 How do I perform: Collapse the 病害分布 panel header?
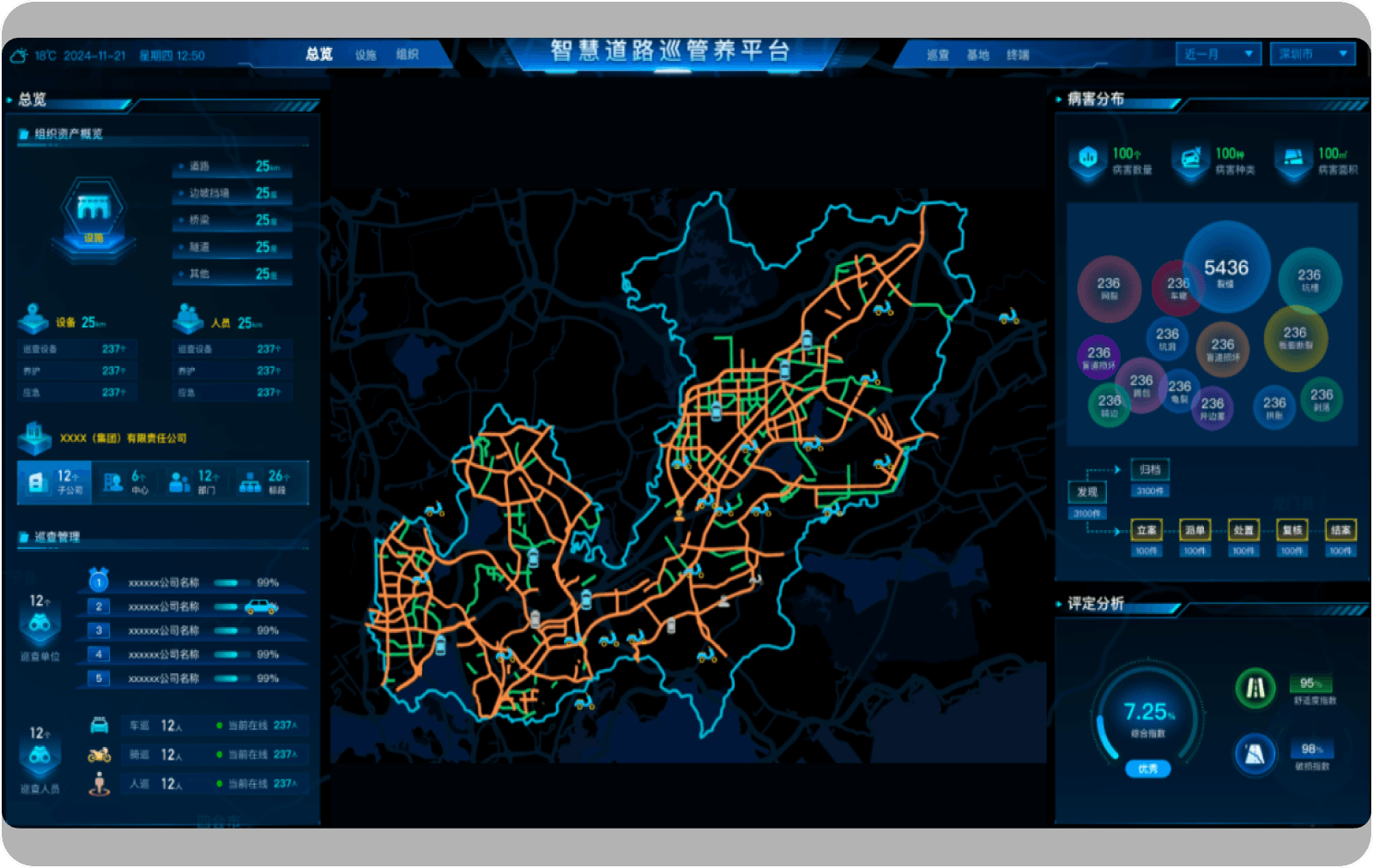pos(1096,99)
